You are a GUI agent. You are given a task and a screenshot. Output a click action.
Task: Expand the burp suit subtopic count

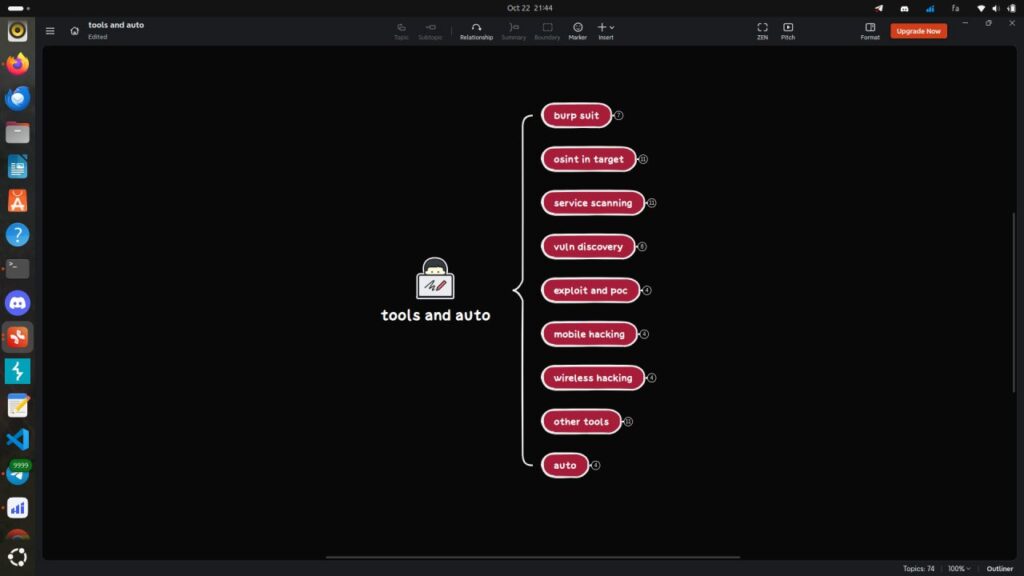tap(619, 116)
